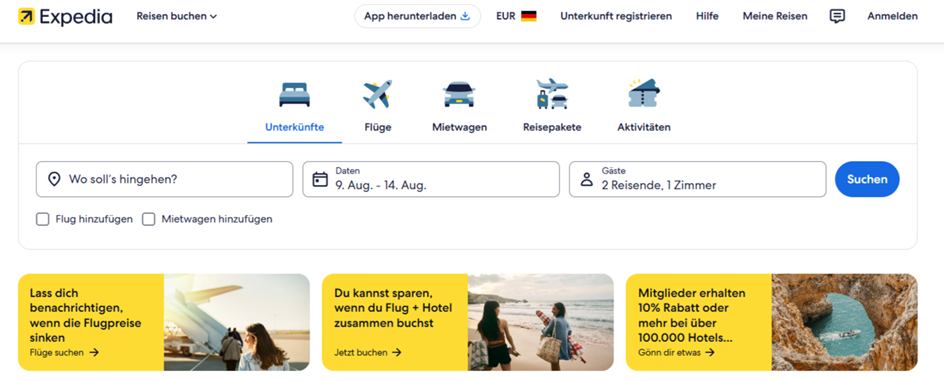Open the Daten date picker field
Image resolution: width=944 pixels, height=381 pixels.
click(x=430, y=179)
